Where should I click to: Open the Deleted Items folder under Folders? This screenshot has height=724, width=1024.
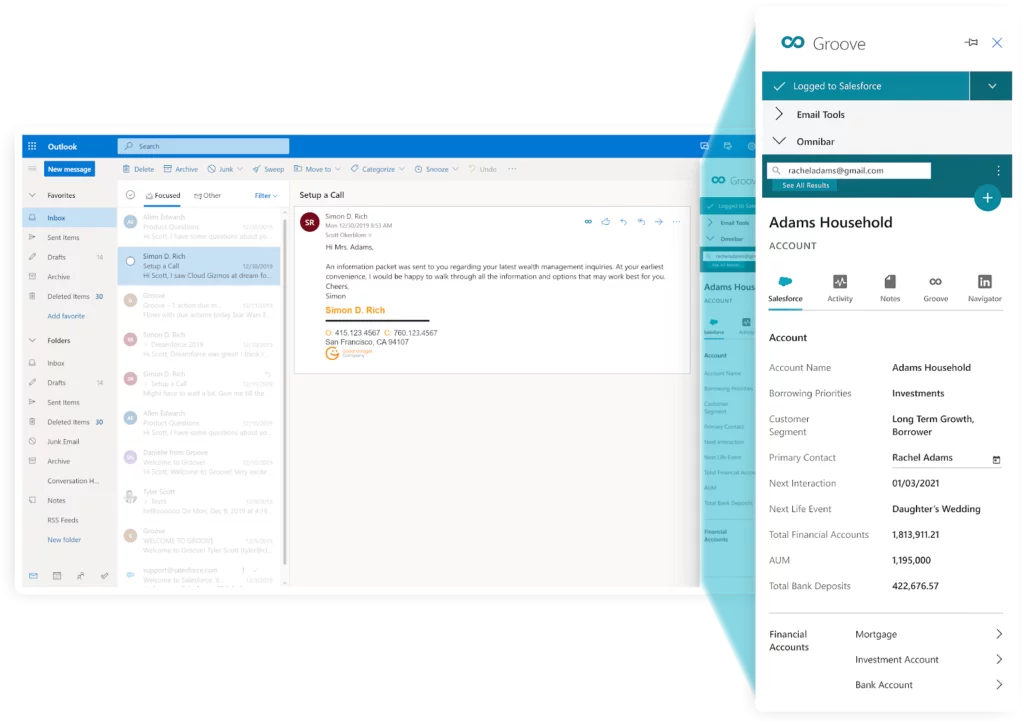click(x=68, y=422)
